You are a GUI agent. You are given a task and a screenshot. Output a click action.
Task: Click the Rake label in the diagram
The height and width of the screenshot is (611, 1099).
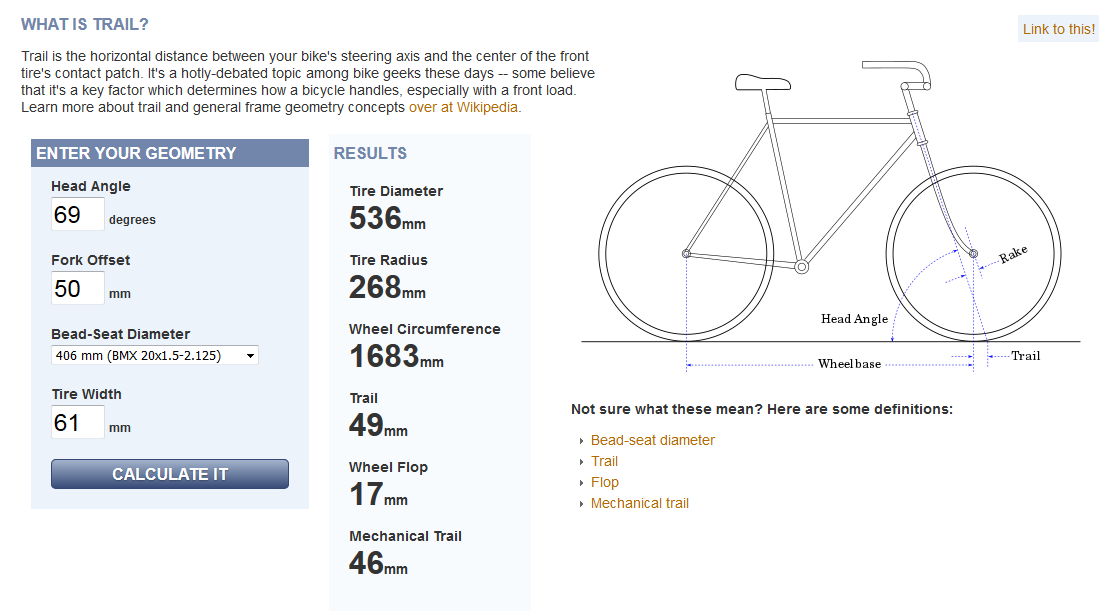[1013, 256]
